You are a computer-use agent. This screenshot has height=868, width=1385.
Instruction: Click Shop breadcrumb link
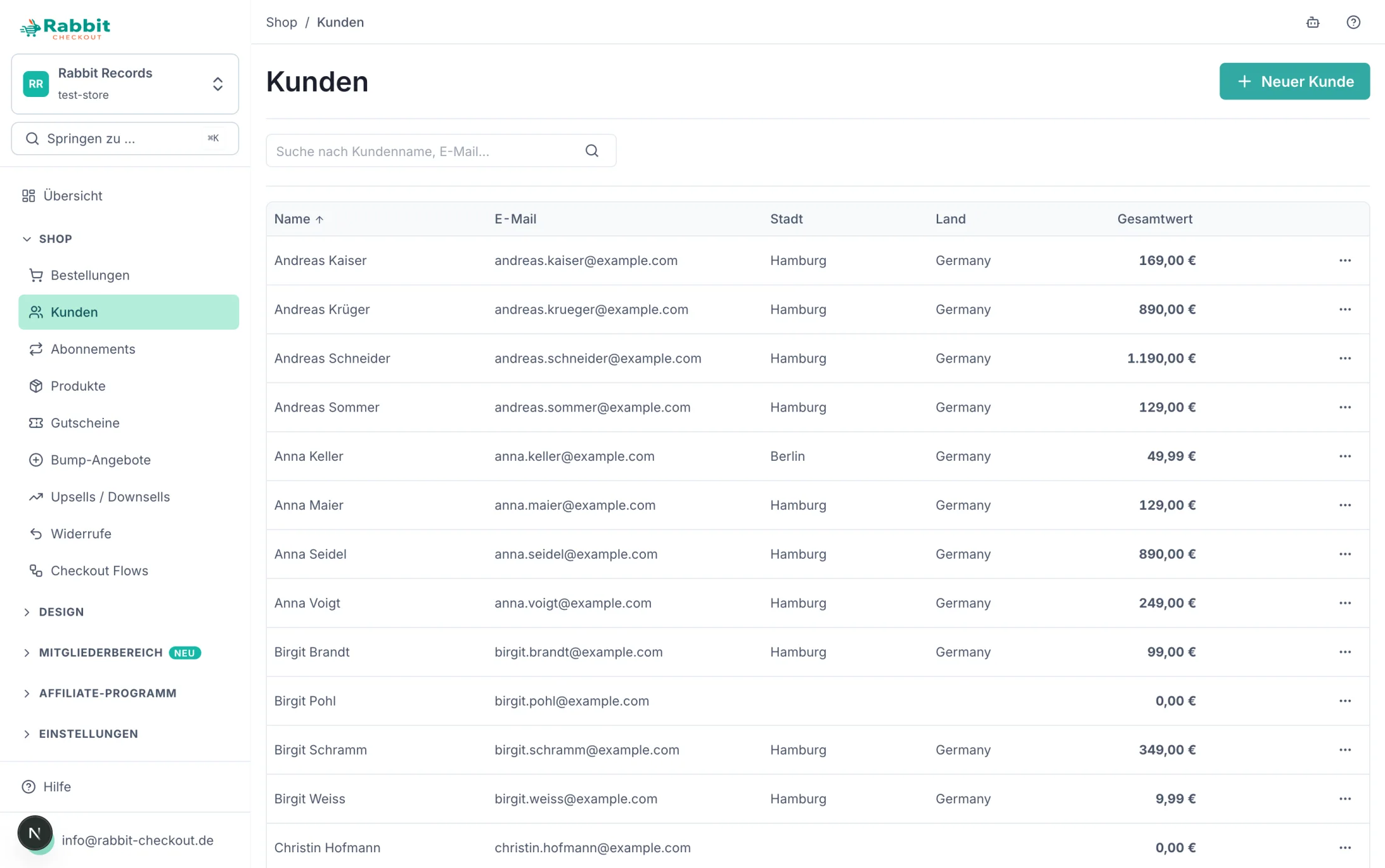pyautogui.click(x=281, y=23)
